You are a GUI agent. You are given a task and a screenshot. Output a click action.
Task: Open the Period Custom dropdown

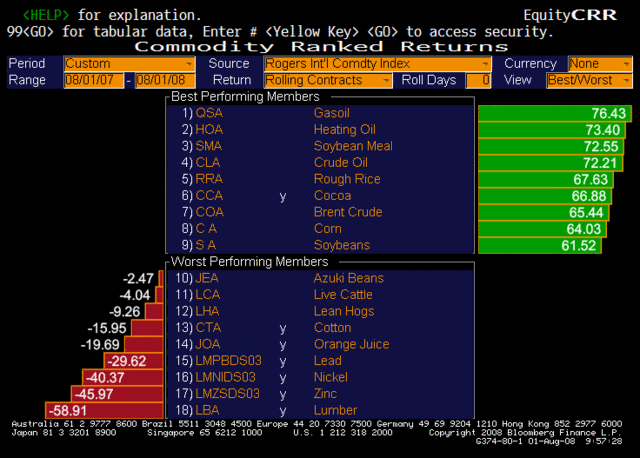click(x=129, y=64)
